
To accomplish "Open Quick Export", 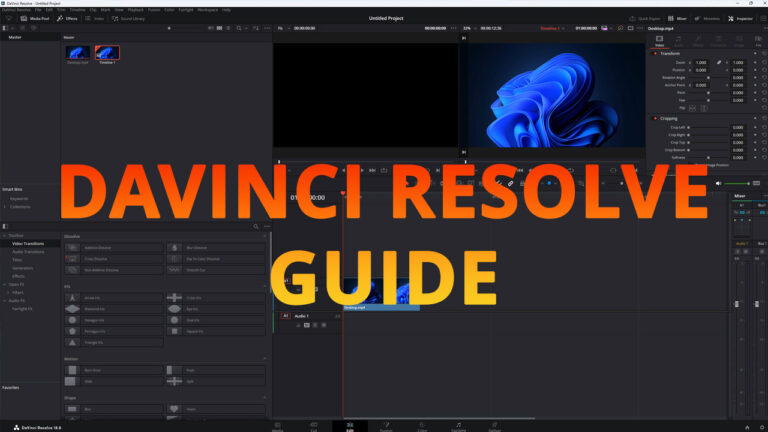I will point(645,19).
